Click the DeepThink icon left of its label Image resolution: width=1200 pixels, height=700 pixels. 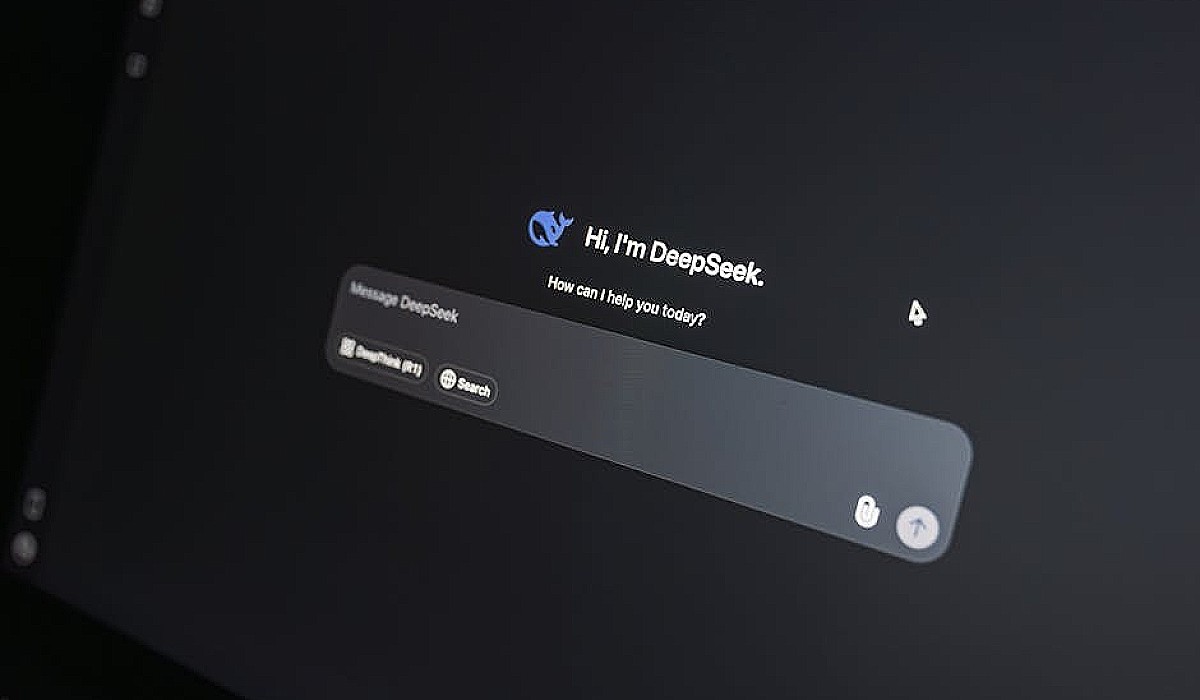coord(348,348)
